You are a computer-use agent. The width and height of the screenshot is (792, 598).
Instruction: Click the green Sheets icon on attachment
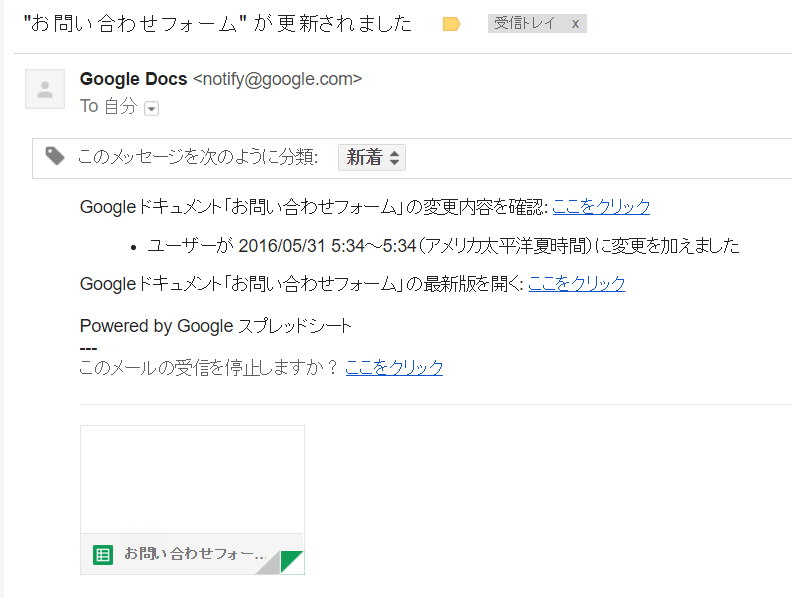click(x=102, y=554)
